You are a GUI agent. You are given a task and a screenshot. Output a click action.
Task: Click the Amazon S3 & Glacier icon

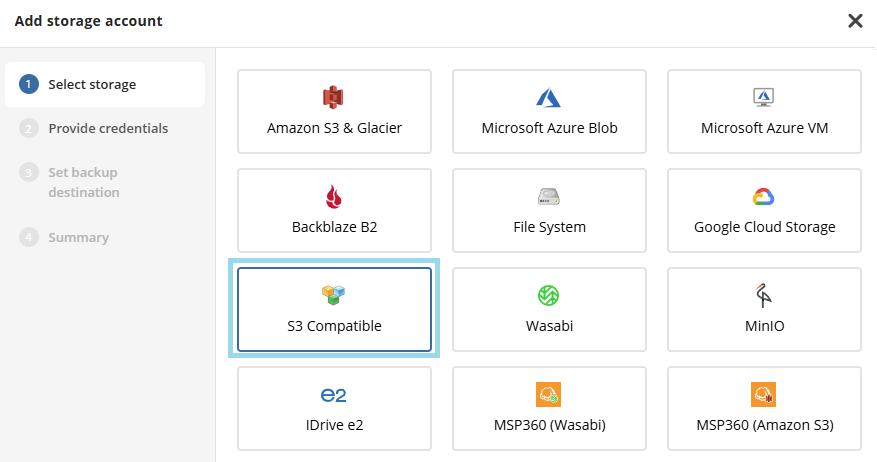pos(334,97)
